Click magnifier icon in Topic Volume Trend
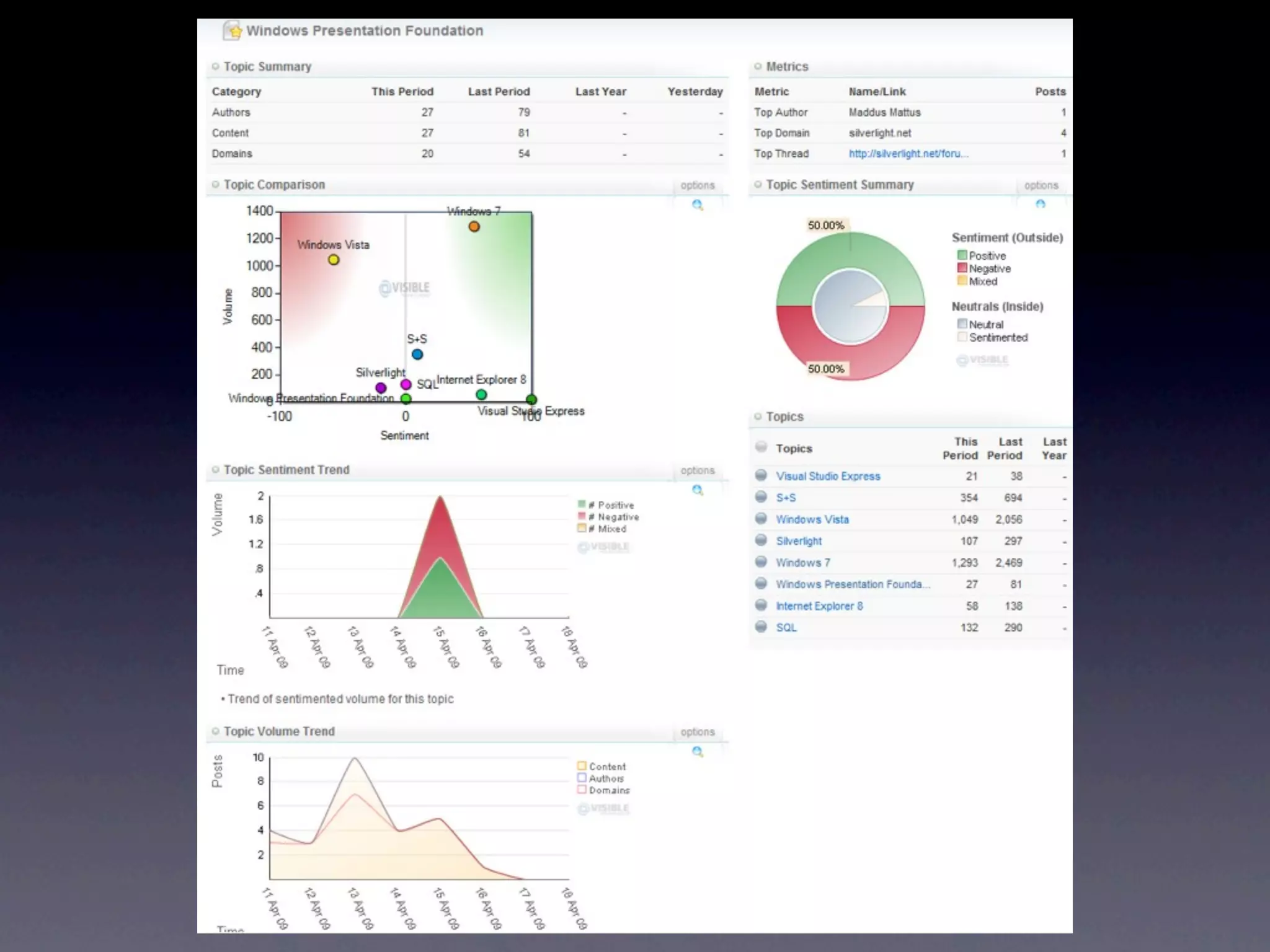Screen dimensions: 1270x952 [698, 752]
